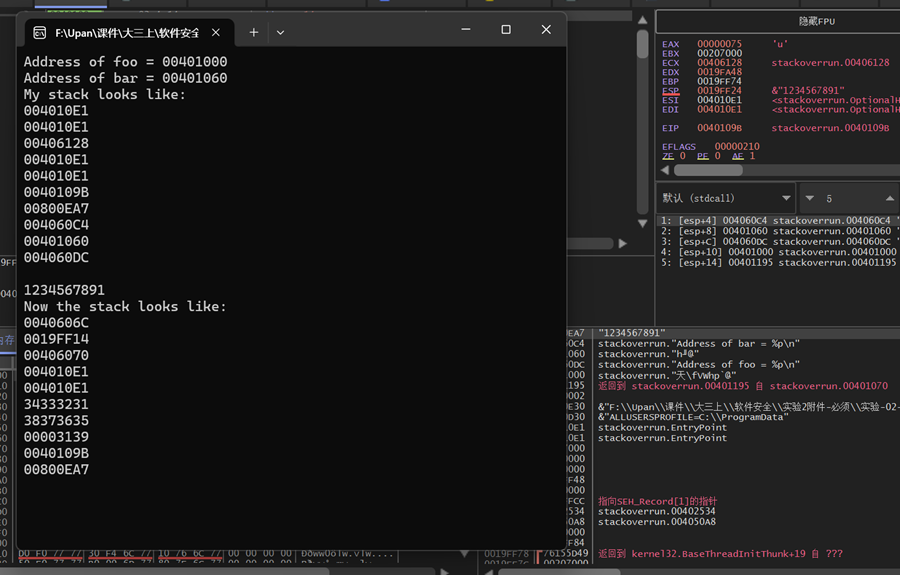Close the F:\Upan console tab
The width and height of the screenshot is (900, 575).
tap(217, 32)
